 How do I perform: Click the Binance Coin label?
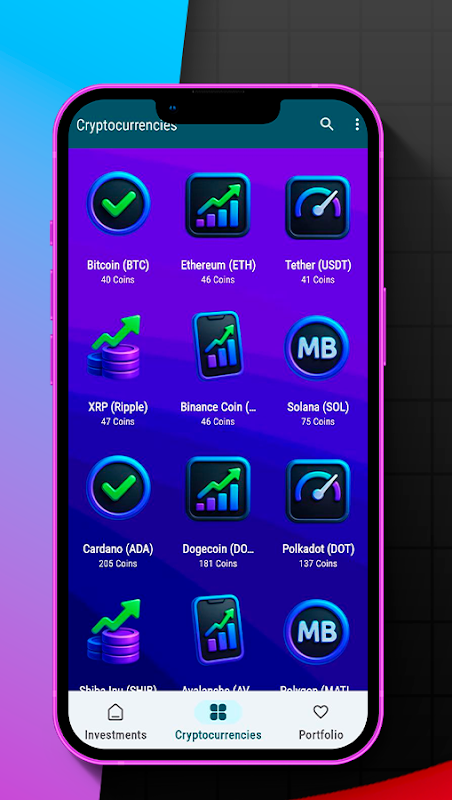pos(218,407)
